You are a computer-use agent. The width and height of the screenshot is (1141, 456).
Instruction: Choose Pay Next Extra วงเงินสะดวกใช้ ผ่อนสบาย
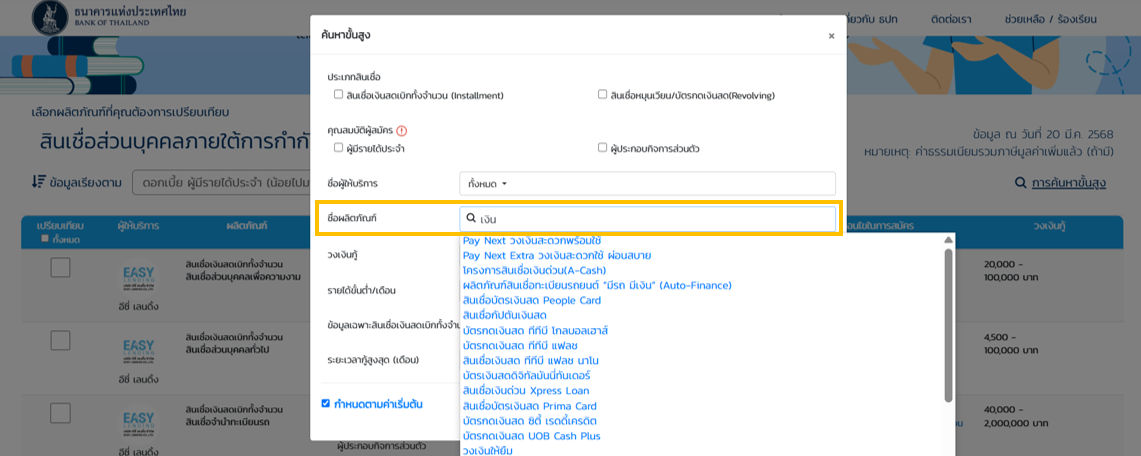click(557, 255)
